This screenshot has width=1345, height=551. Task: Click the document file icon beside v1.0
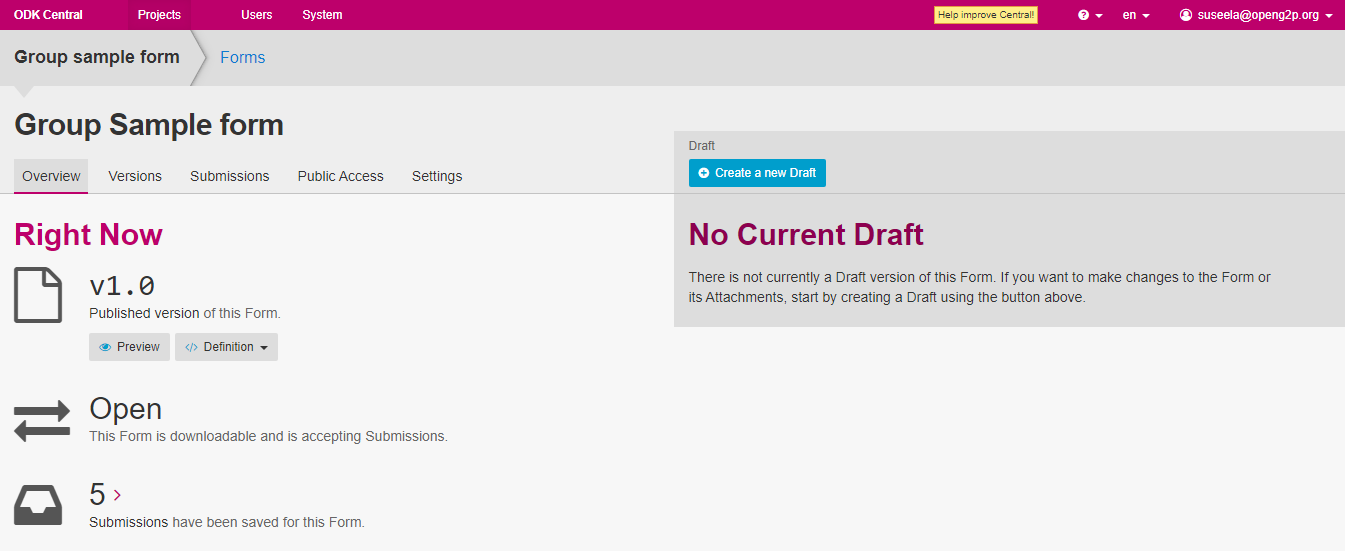point(38,295)
